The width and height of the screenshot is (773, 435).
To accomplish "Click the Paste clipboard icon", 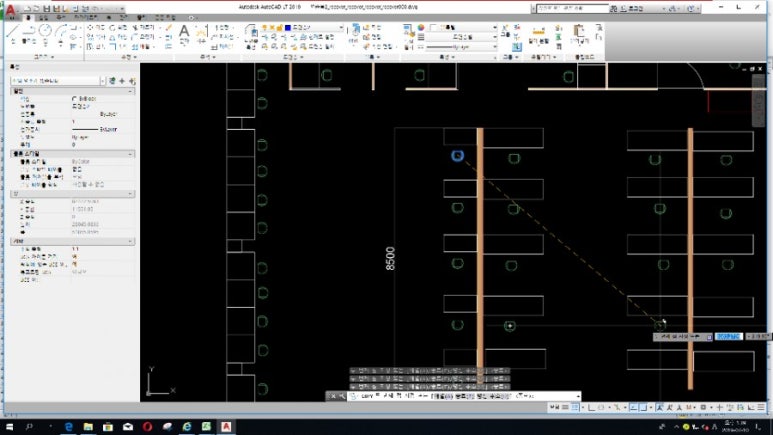I will (x=579, y=31).
